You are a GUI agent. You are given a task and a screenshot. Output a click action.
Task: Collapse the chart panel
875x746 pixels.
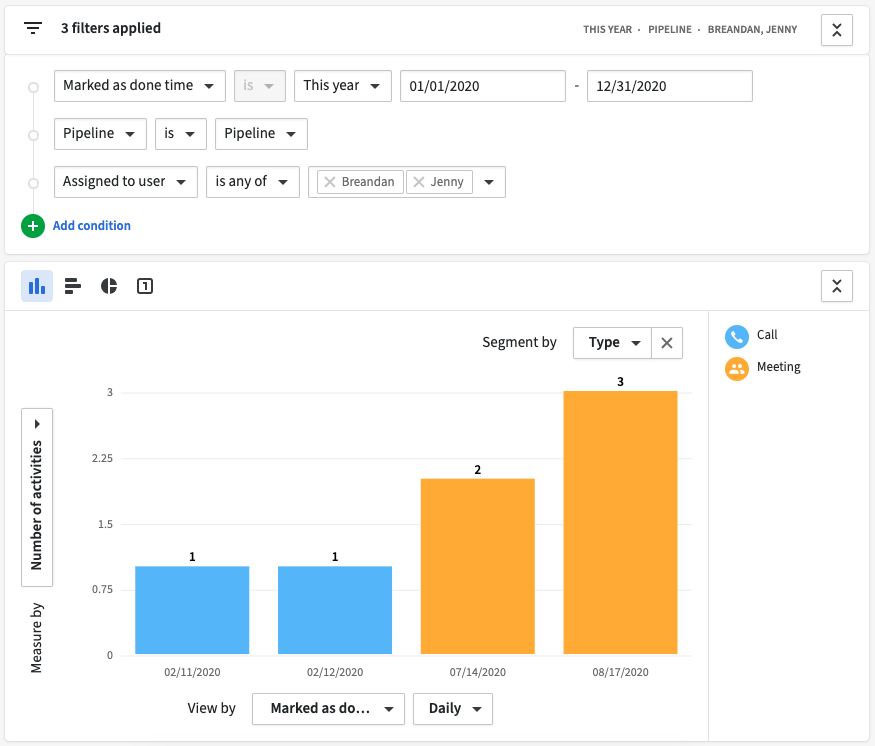[836, 286]
